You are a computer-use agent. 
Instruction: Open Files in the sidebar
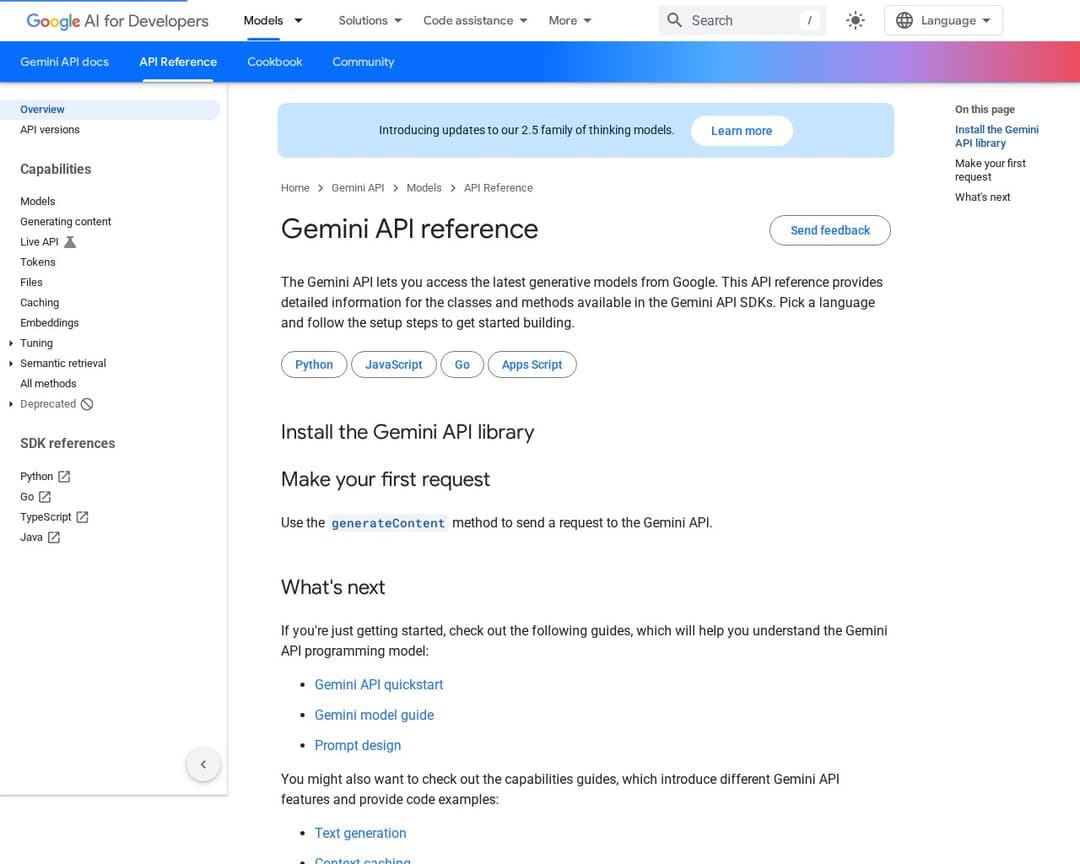point(31,282)
